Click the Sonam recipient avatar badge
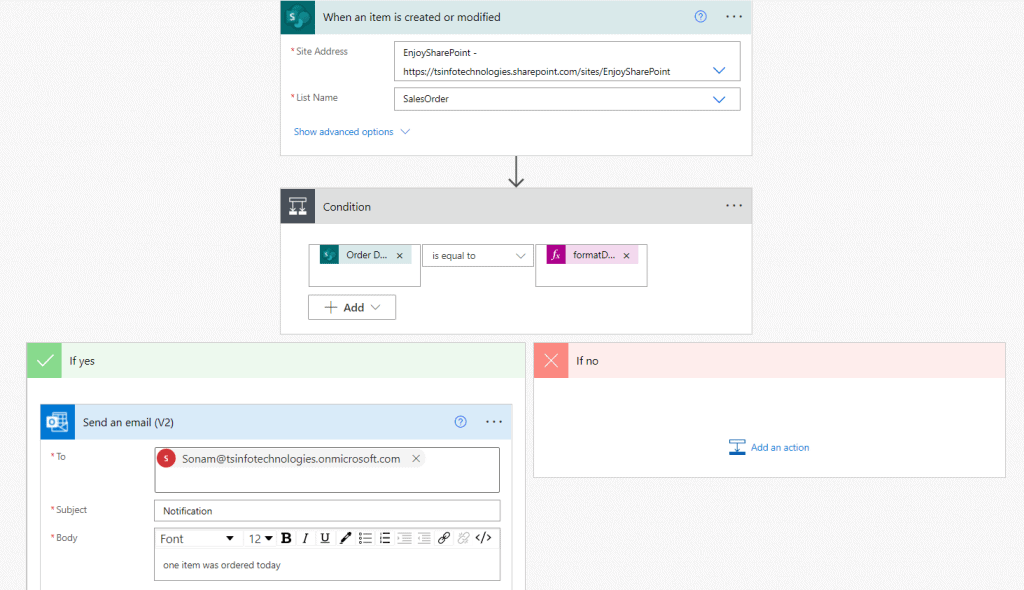Viewport: 1024px width, 590px height. tap(166, 459)
